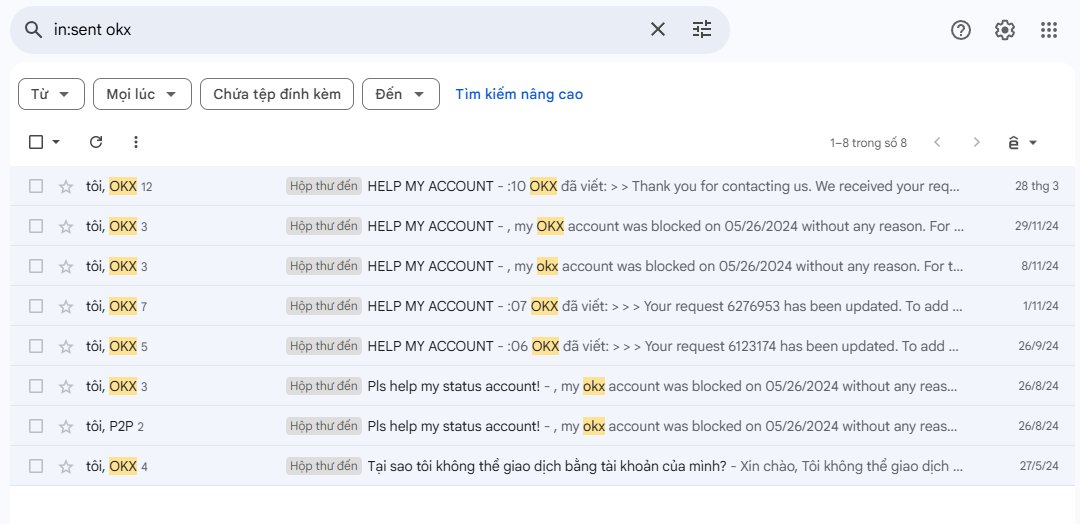Click the 1–8 trong số 8 counter
This screenshot has height=524, width=1080.
[x=868, y=143]
